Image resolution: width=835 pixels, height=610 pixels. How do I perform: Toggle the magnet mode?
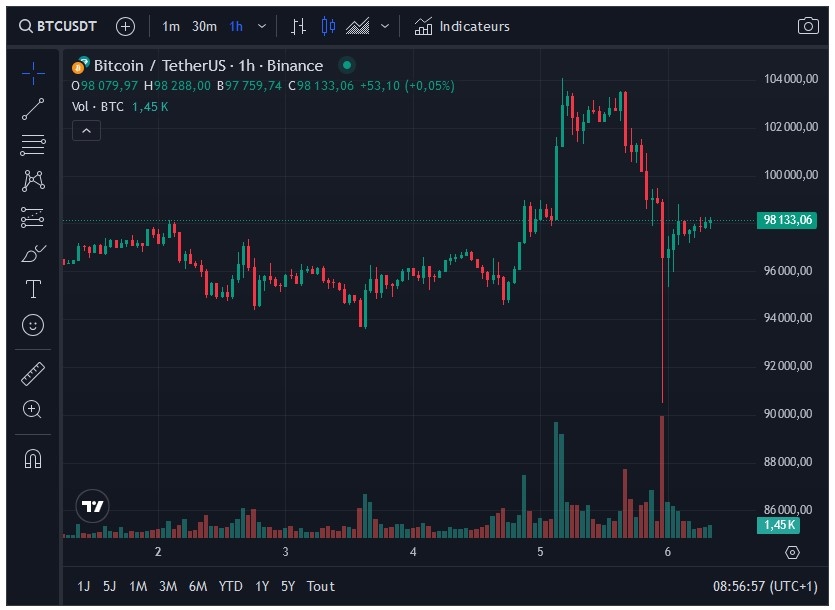[33, 459]
